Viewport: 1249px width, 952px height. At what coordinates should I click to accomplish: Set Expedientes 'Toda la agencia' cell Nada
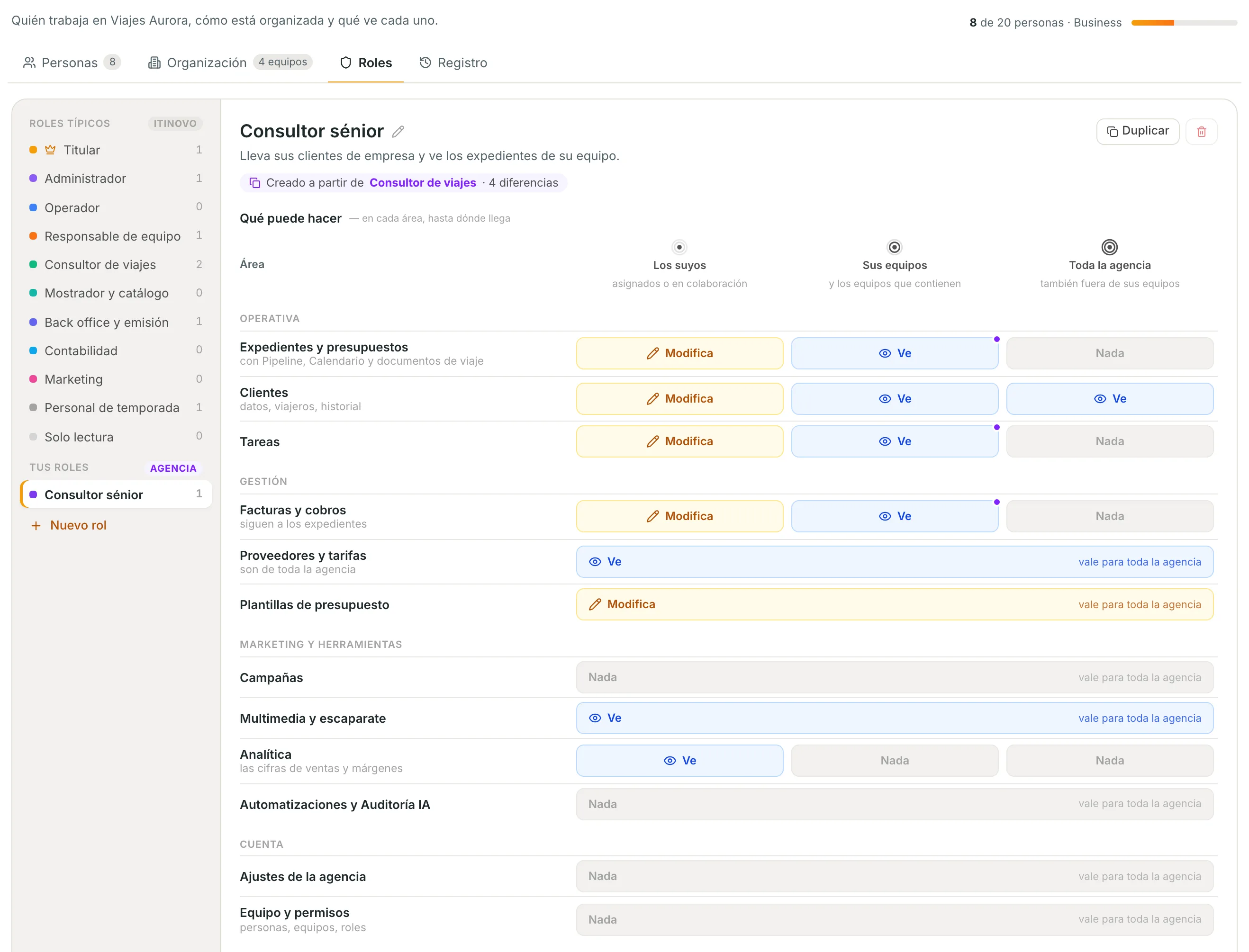click(x=1110, y=353)
